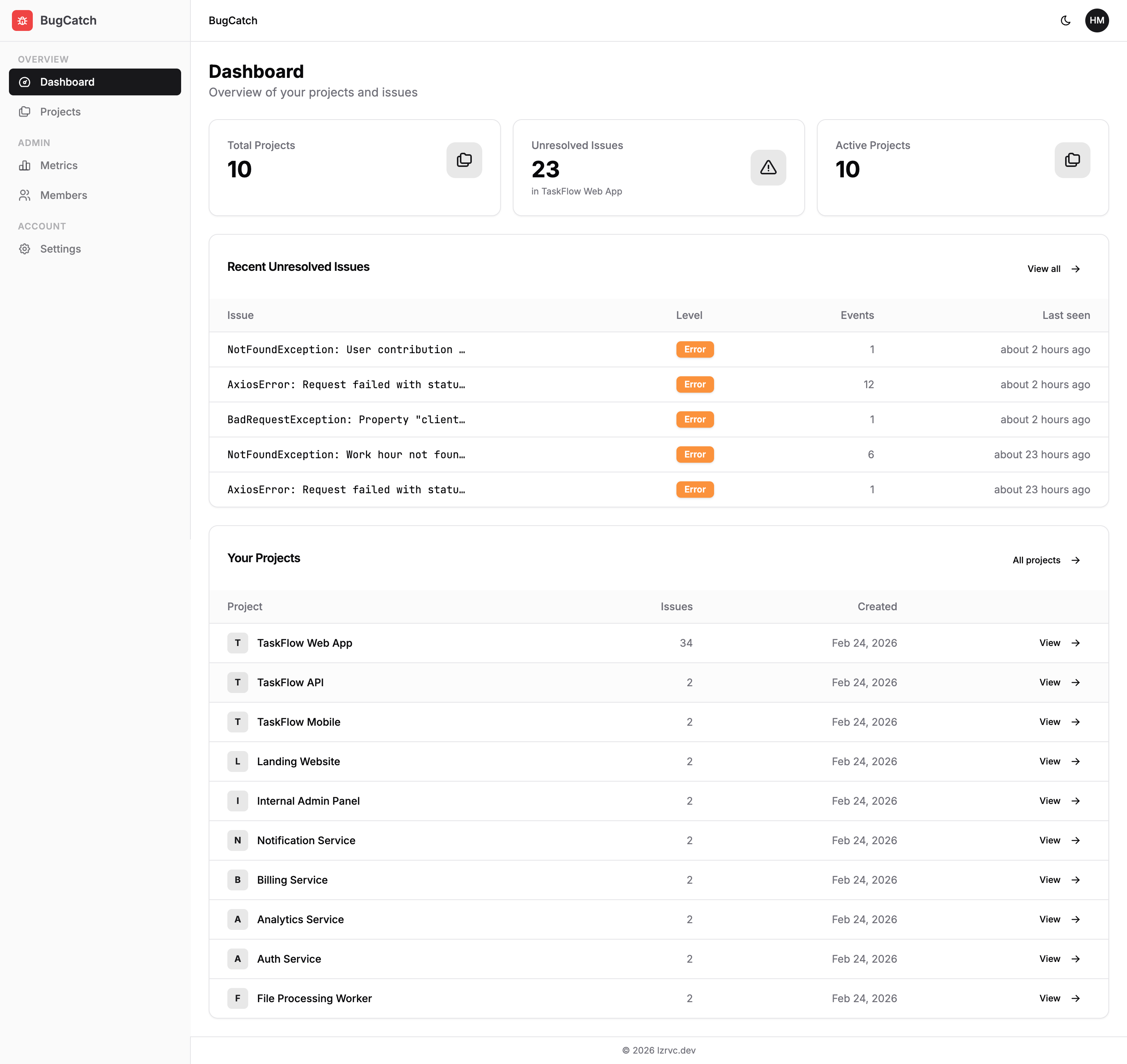This screenshot has width=1127, height=1064.
Task: Open the View all issues link
Action: point(1054,269)
